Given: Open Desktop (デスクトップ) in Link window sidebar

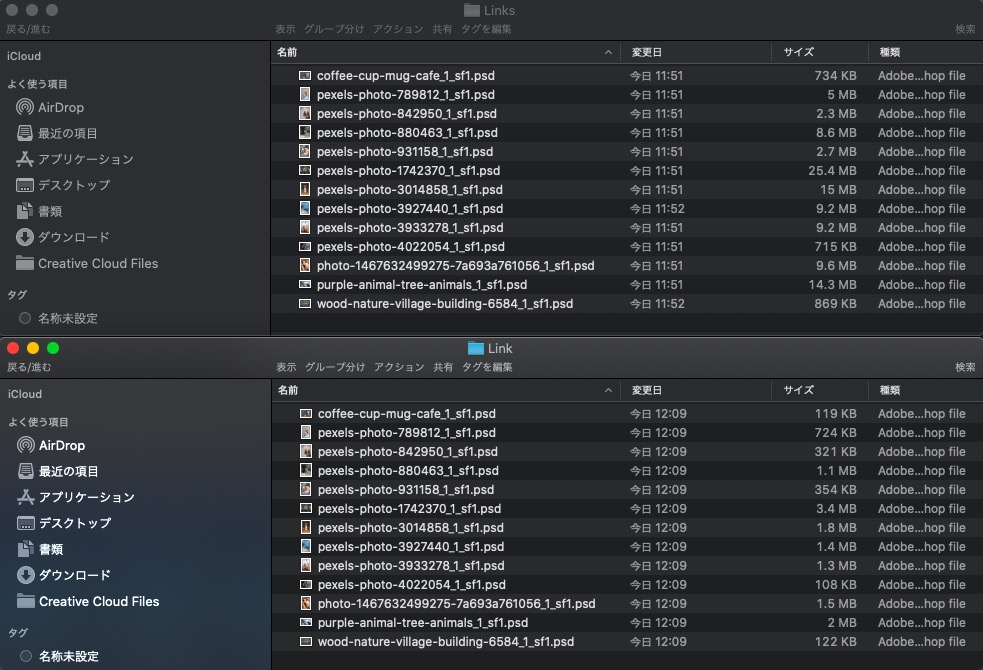Looking at the screenshot, I should click(64, 523).
